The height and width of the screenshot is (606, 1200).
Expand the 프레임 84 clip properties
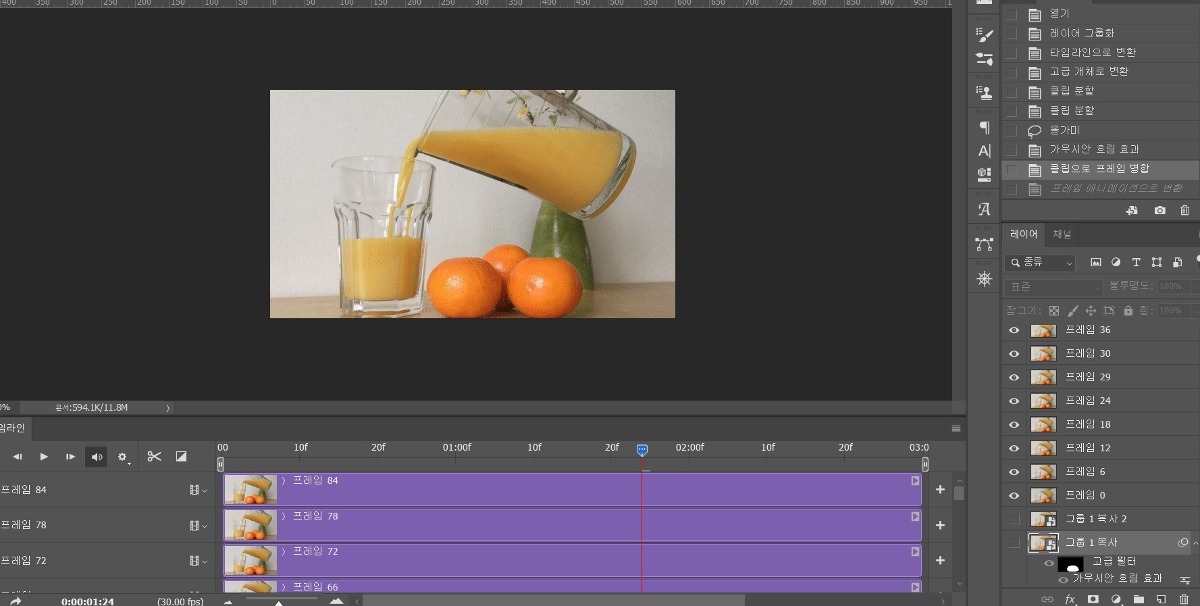pos(283,481)
